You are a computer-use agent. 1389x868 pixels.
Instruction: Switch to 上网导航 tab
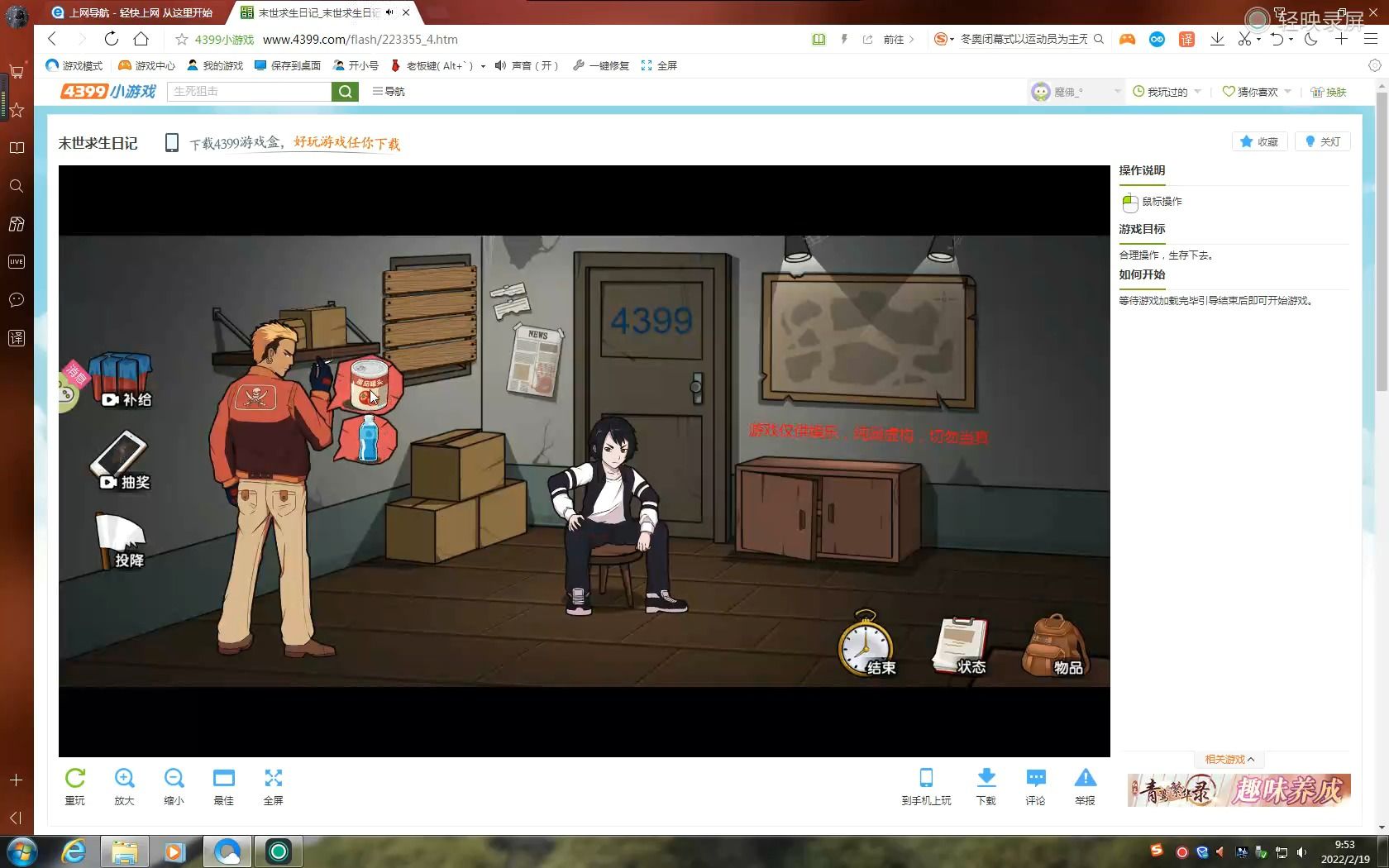click(131, 12)
